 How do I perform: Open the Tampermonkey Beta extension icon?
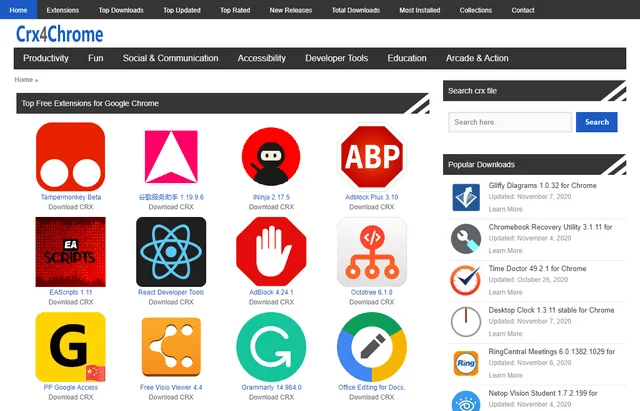tap(71, 157)
